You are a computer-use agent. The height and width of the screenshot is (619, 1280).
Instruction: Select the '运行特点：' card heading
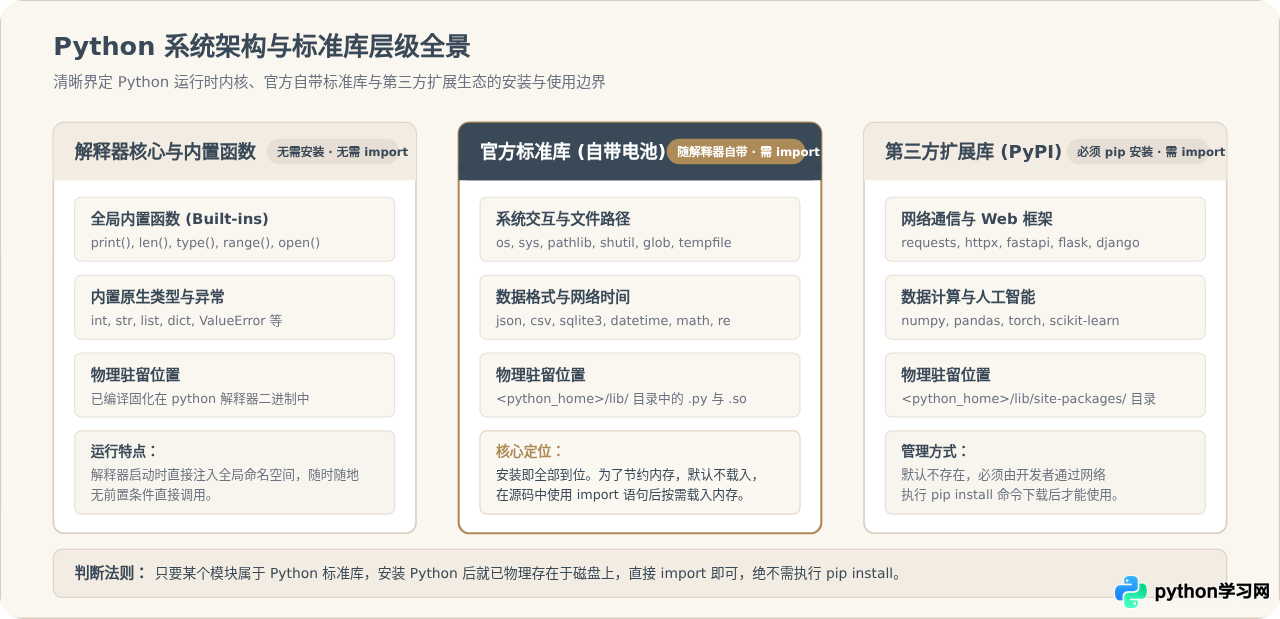(x=124, y=451)
